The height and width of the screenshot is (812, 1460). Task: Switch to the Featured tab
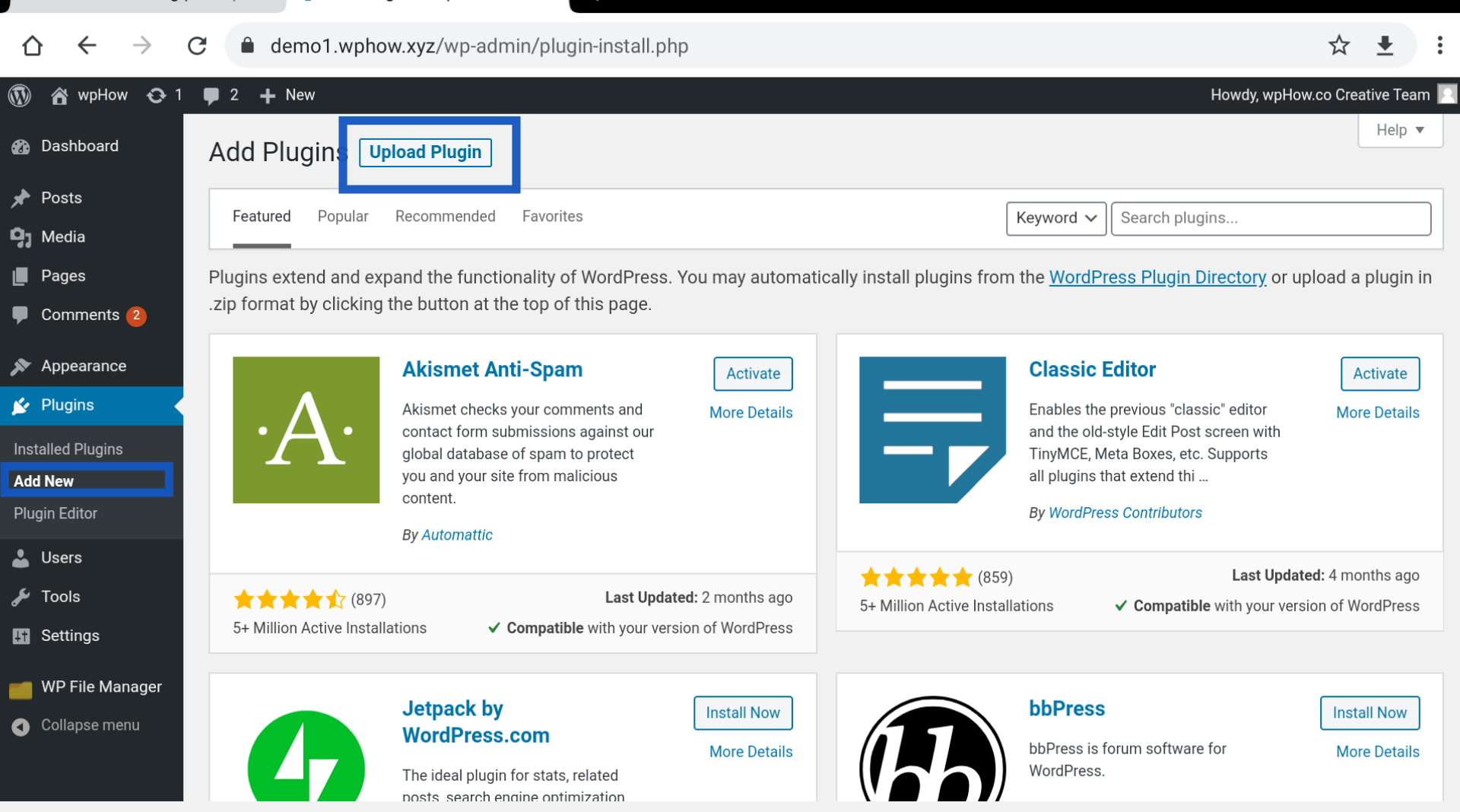point(262,217)
